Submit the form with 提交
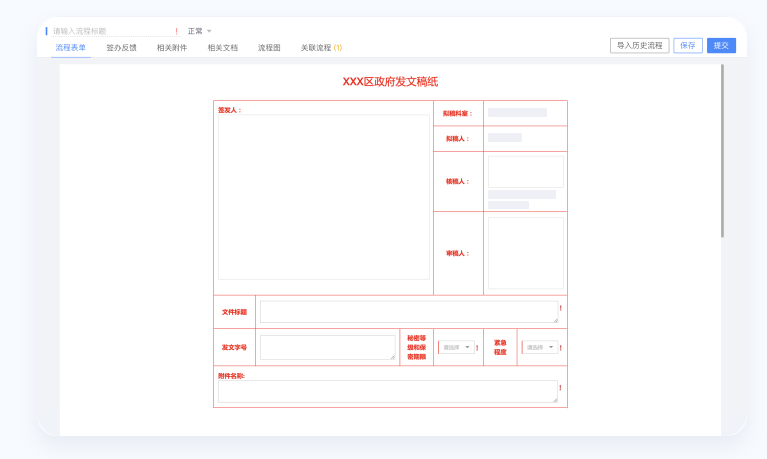The width and height of the screenshot is (767, 459). [721, 45]
